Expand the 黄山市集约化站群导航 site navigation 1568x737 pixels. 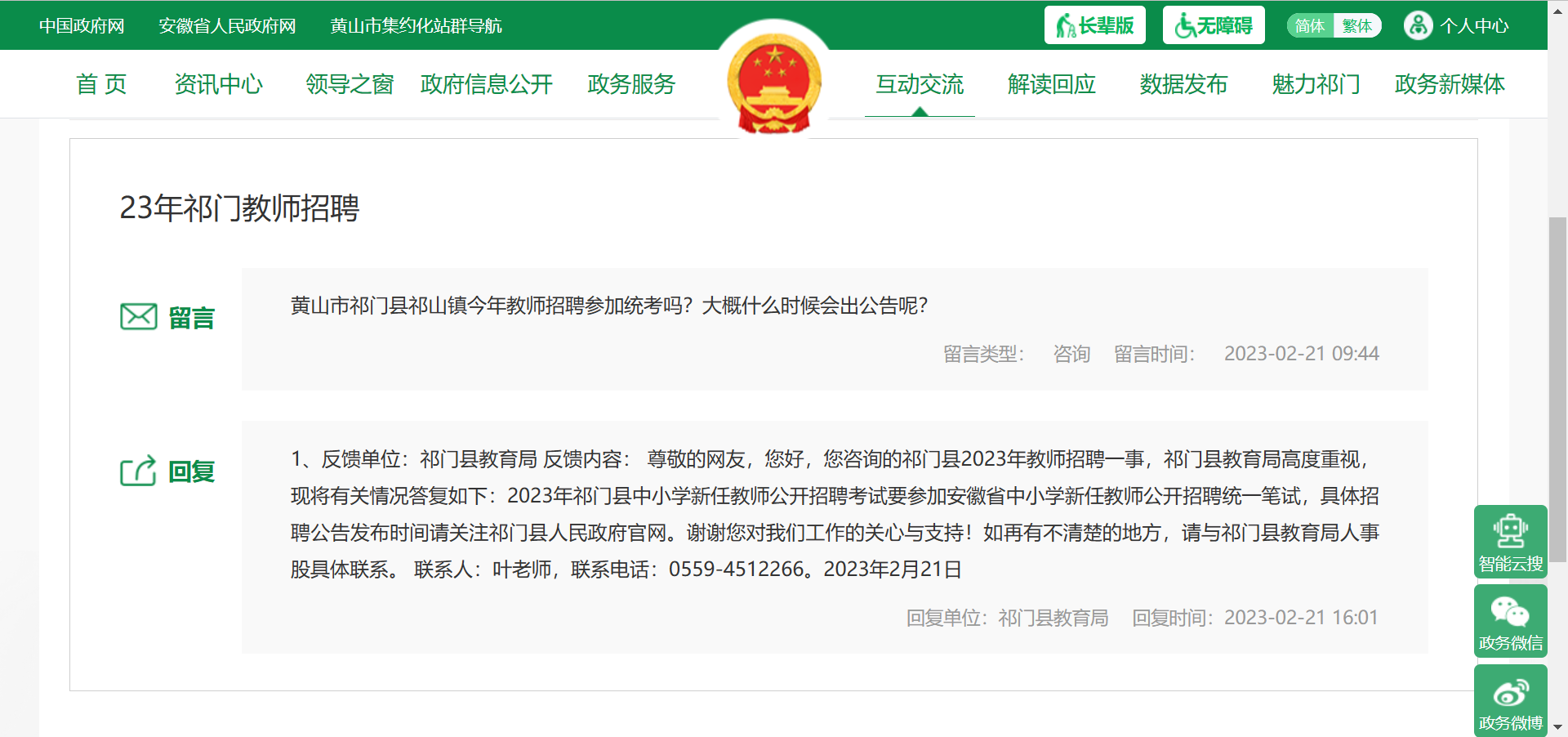(x=416, y=25)
